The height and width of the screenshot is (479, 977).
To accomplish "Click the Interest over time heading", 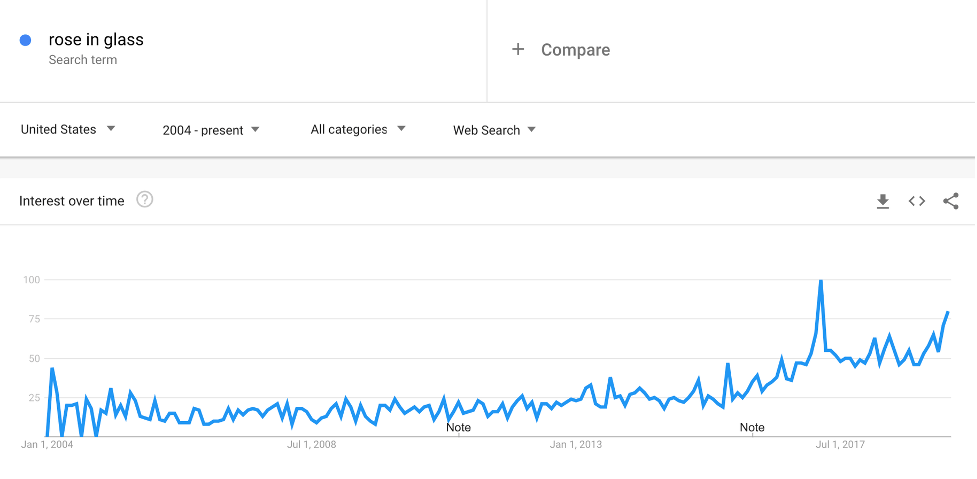I will 72,201.
